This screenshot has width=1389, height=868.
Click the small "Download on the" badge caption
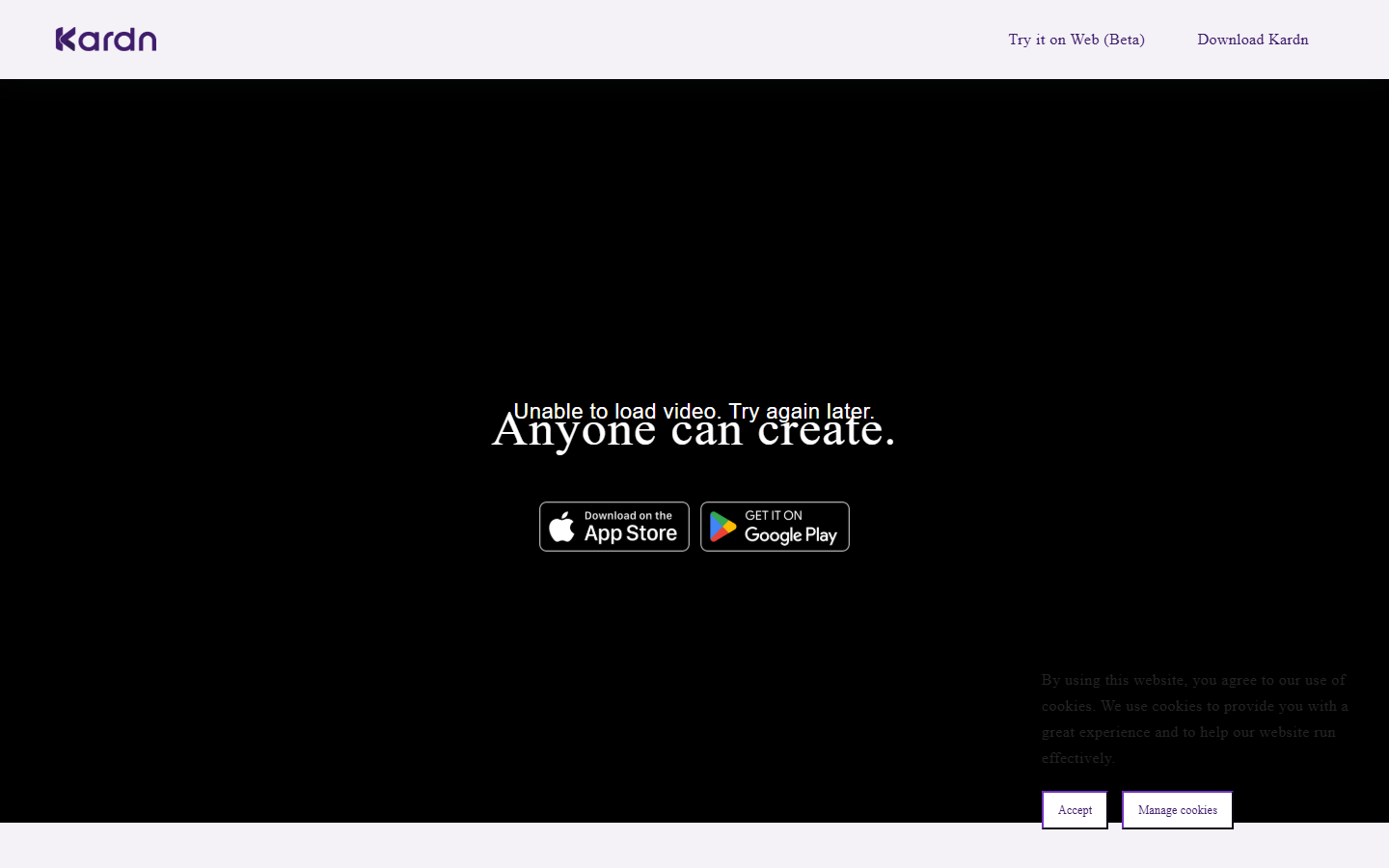pyautogui.click(x=628, y=515)
